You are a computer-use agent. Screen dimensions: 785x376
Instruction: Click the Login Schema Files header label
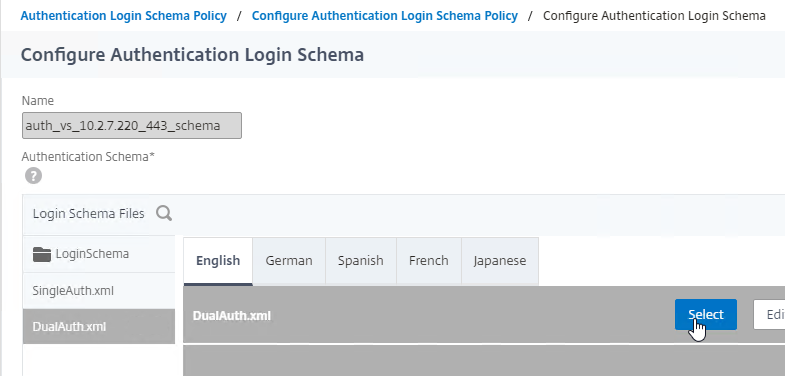(89, 214)
